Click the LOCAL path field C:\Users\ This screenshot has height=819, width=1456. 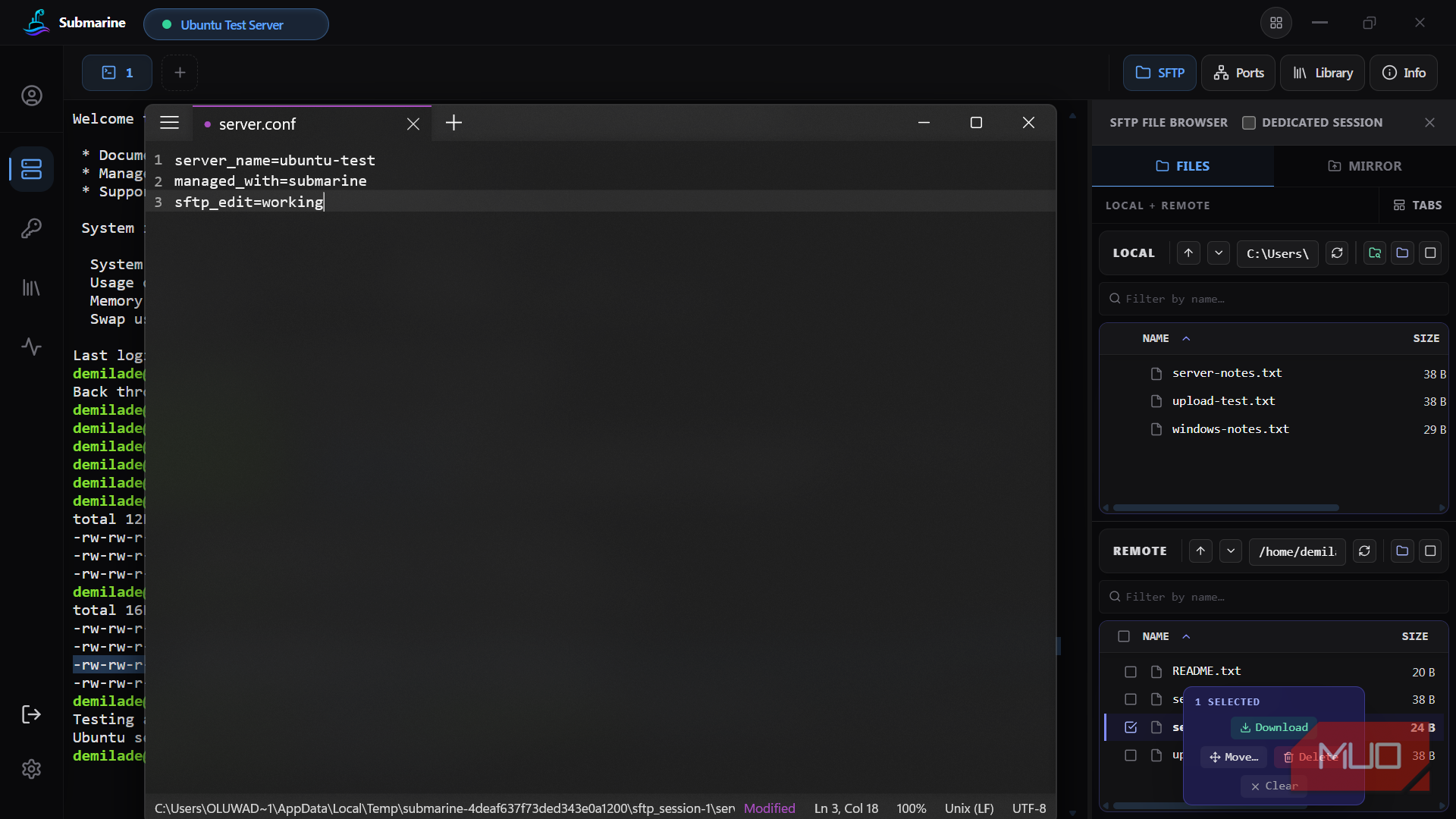1278,253
